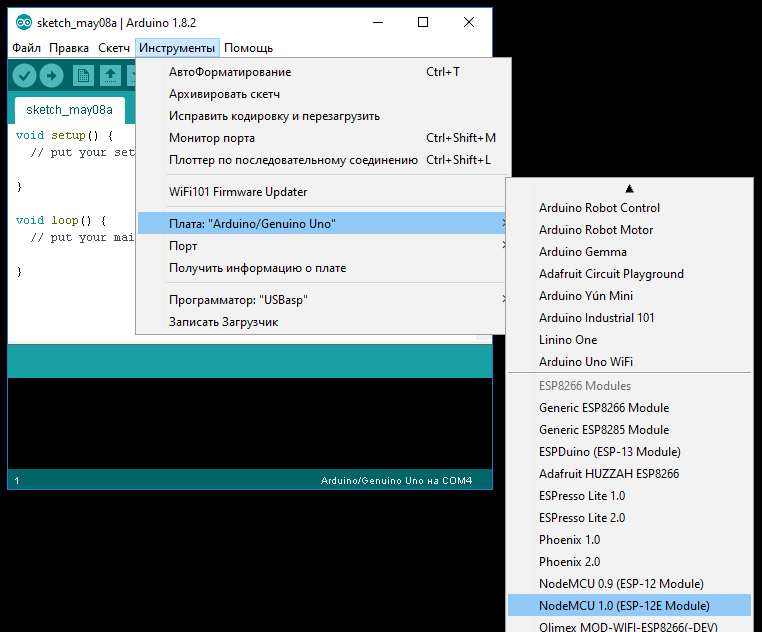The width and height of the screenshot is (762, 632).
Task: Open the Помощь menu
Action: (x=248, y=48)
